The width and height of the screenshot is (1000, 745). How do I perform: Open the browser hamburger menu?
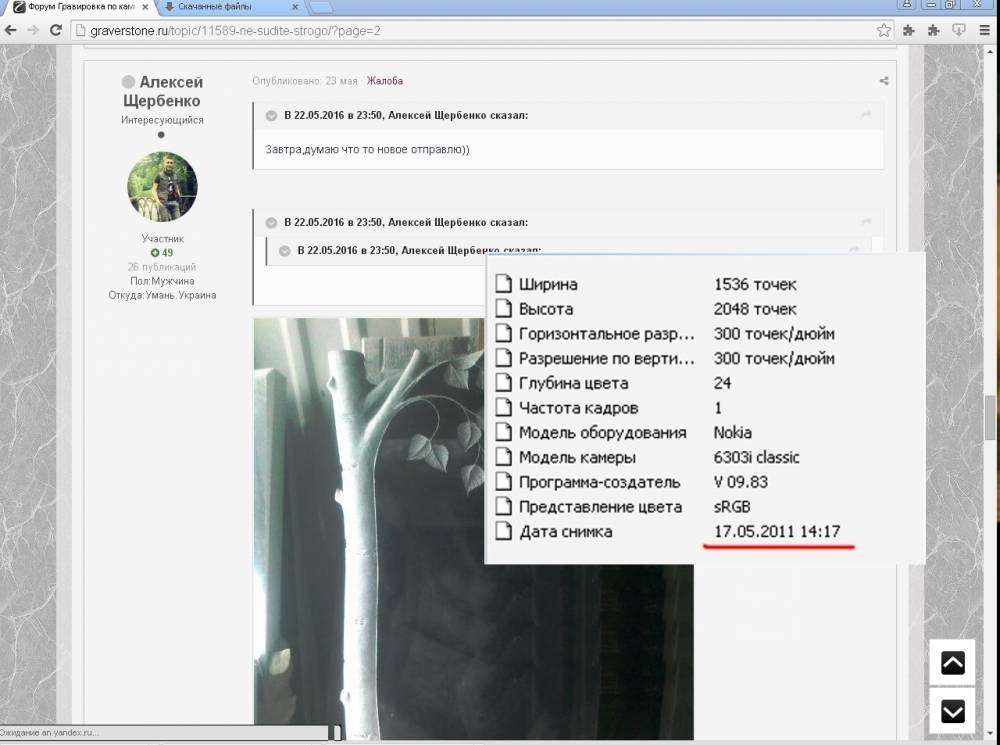pos(985,30)
